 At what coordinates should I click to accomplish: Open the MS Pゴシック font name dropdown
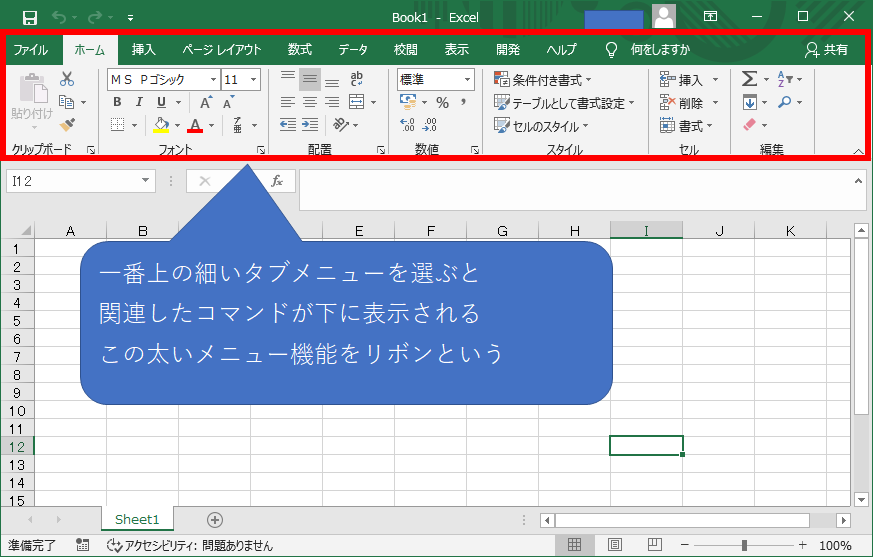pos(213,80)
